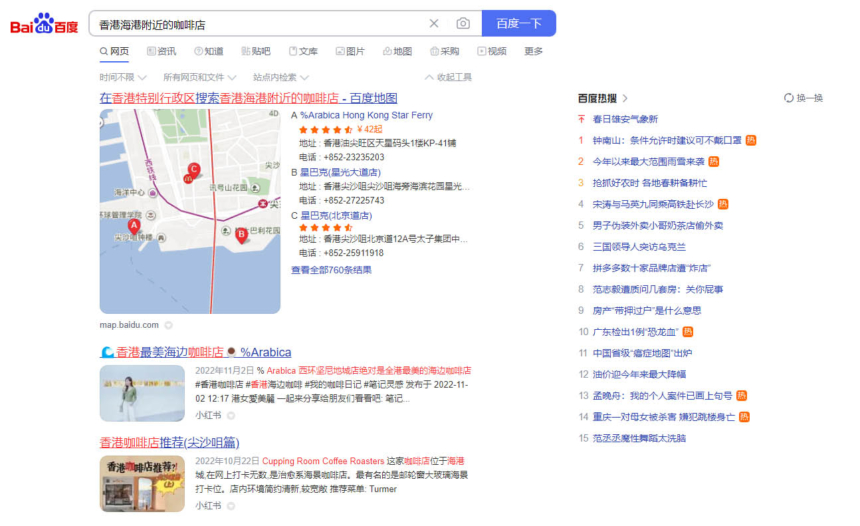
Task: Open hot topic 钟南山 条件允许时建议可不戴口罩
Action: 667,140
